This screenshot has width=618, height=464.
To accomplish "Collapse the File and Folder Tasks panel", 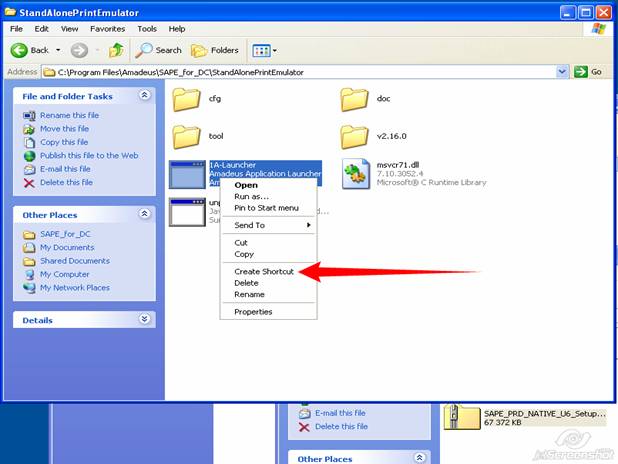I will tap(144, 95).
